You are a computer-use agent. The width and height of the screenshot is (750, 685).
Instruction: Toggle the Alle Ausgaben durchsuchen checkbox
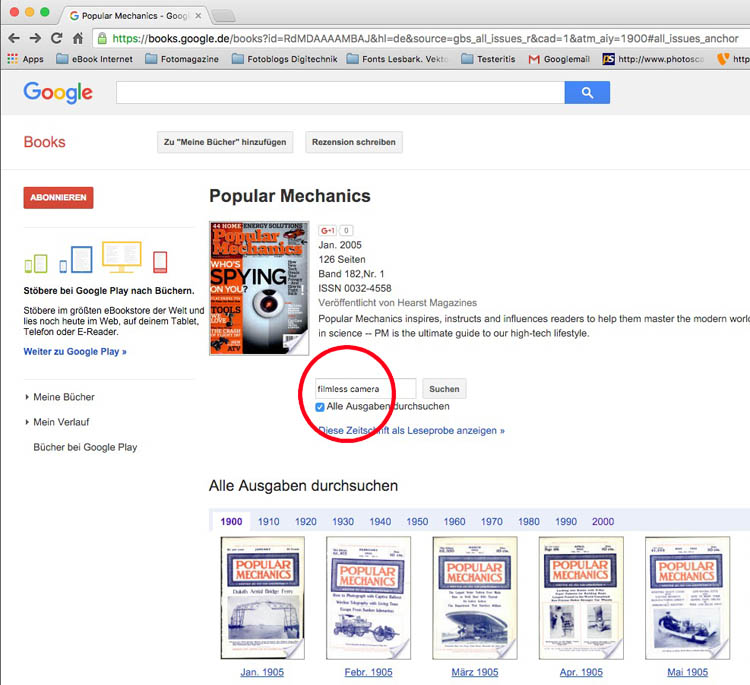(x=320, y=407)
